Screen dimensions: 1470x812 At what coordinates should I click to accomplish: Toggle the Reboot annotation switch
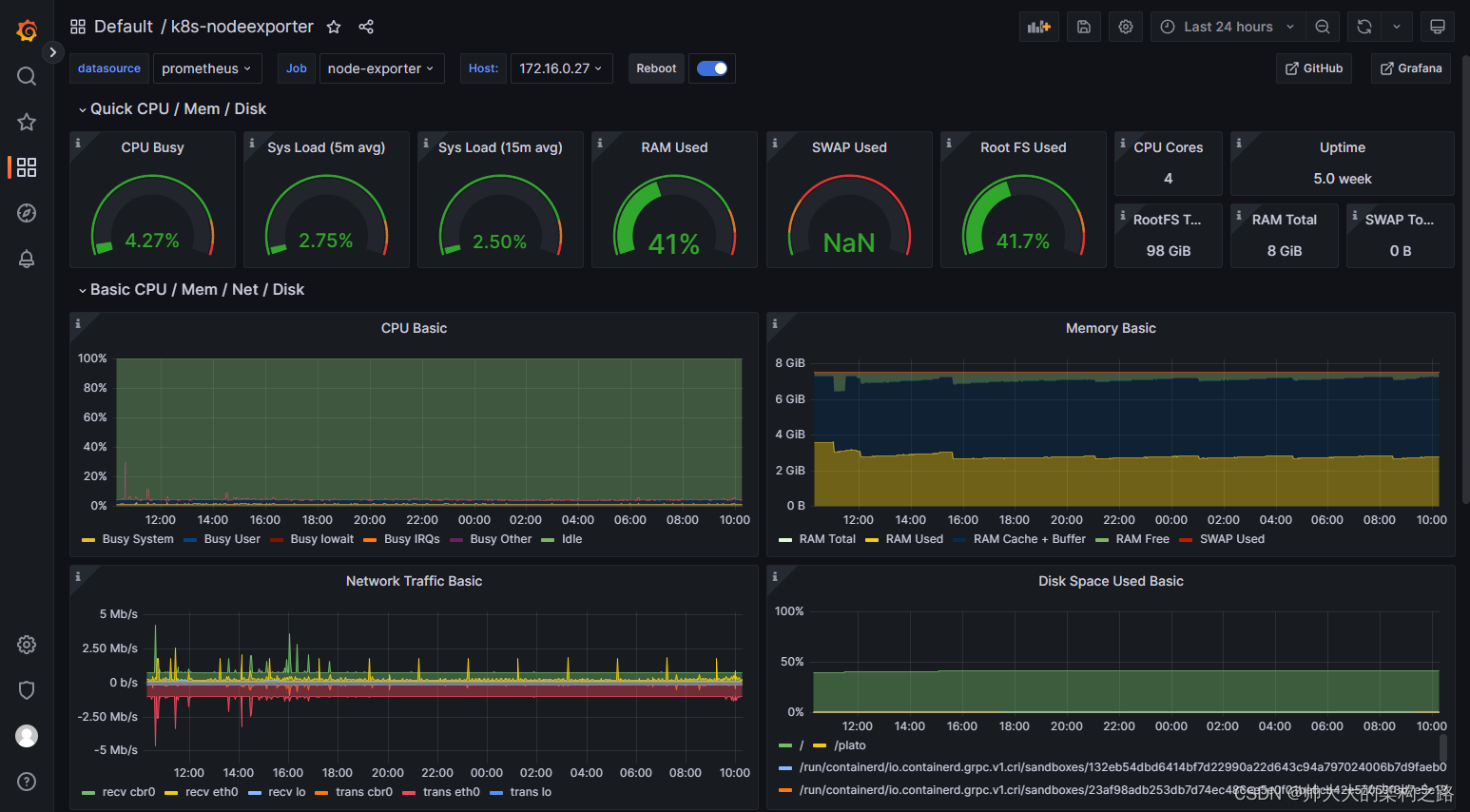coord(712,68)
